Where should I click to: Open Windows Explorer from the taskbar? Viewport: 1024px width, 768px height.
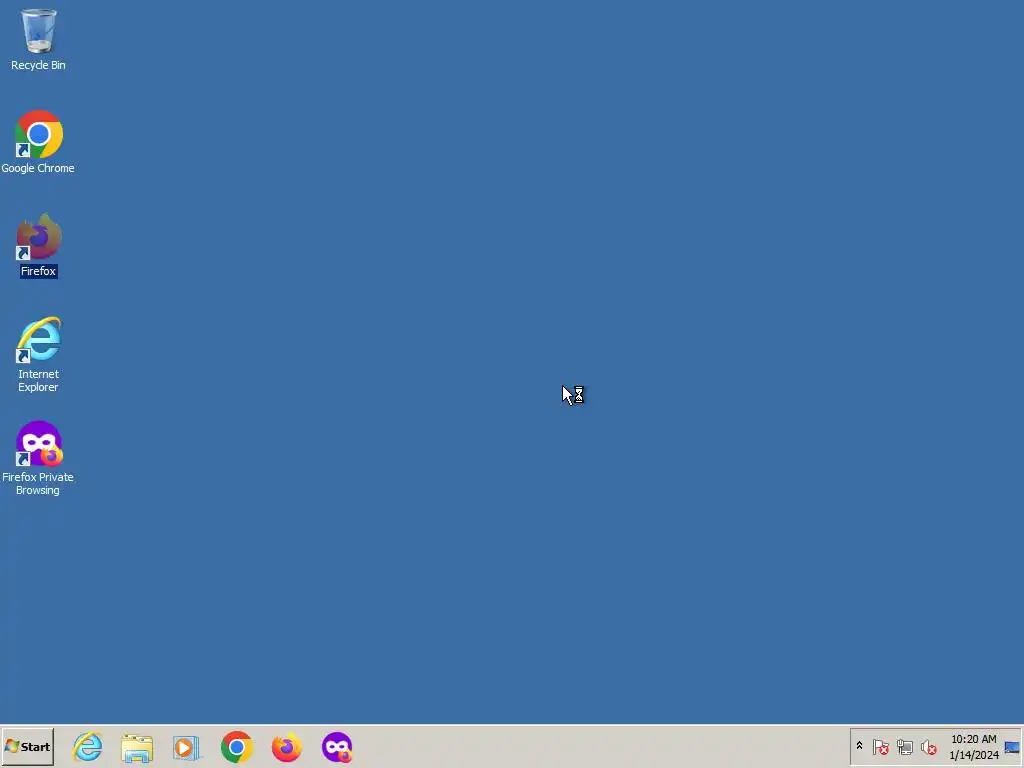pyautogui.click(x=137, y=748)
